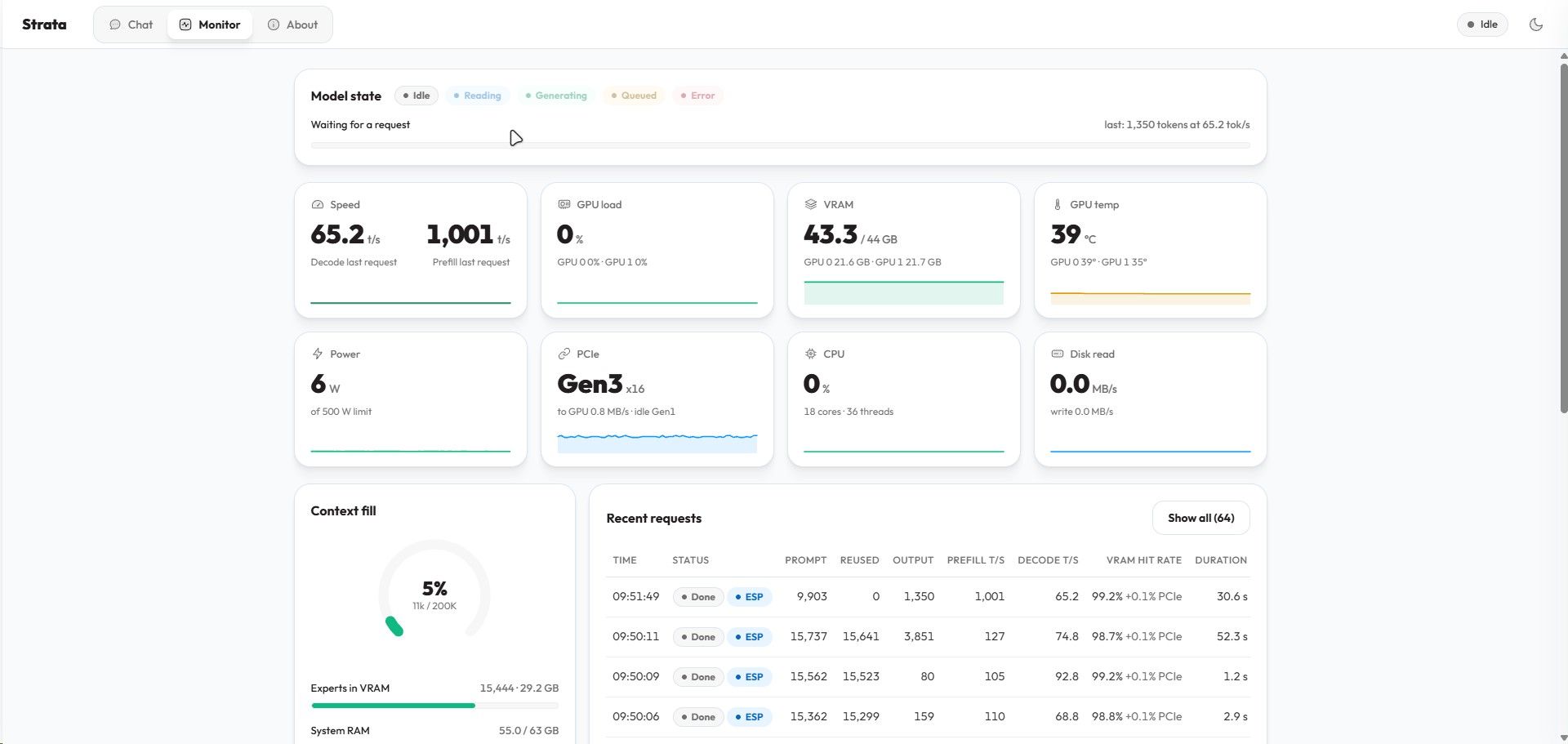Click the Disk read drive icon
The height and width of the screenshot is (744, 1568).
click(x=1057, y=354)
